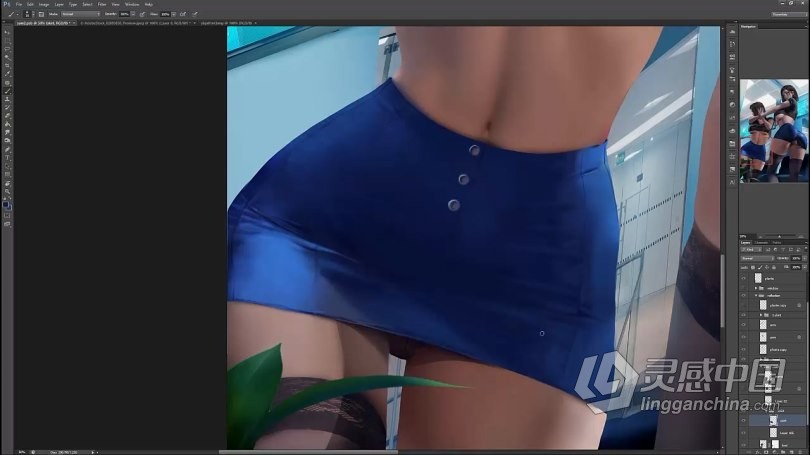Select the Clone Stamp tool

tap(7, 99)
